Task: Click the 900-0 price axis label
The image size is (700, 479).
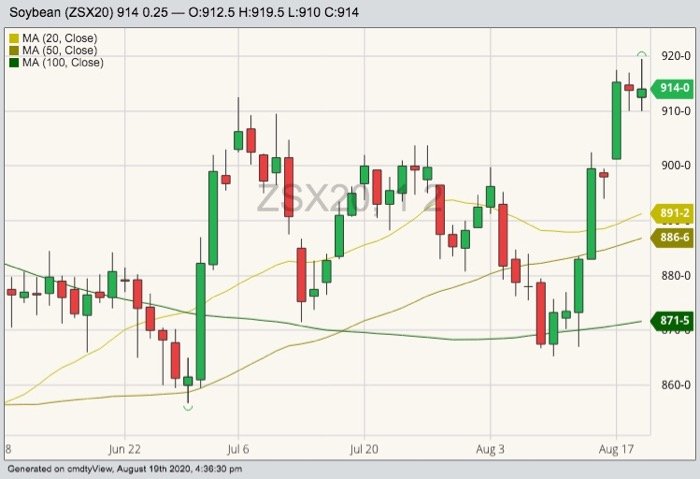Action: click(x=675, y=166)
